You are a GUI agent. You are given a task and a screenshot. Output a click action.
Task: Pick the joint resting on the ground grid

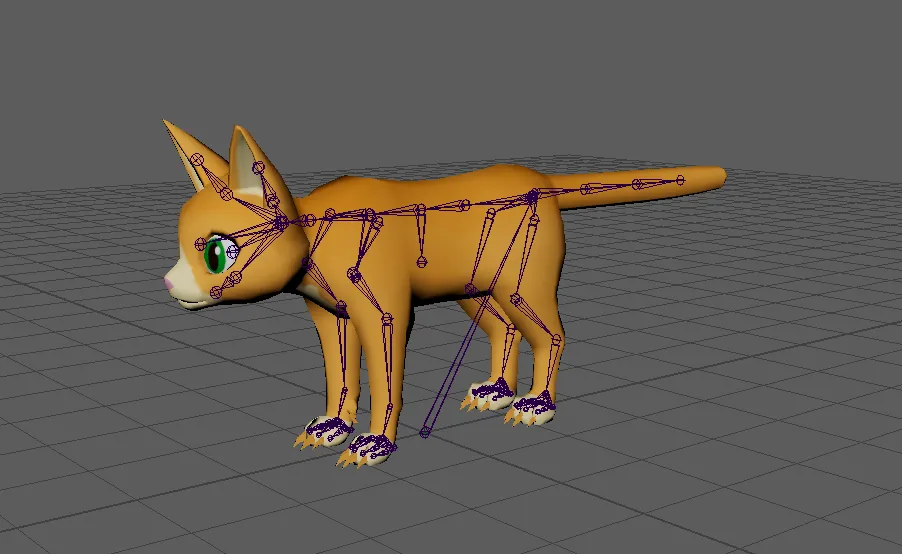point(425,432)
